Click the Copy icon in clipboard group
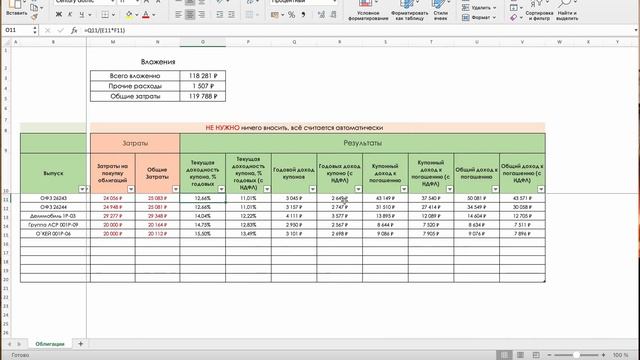The width and height of the screenshot is (640, 360). pos(34,7)
